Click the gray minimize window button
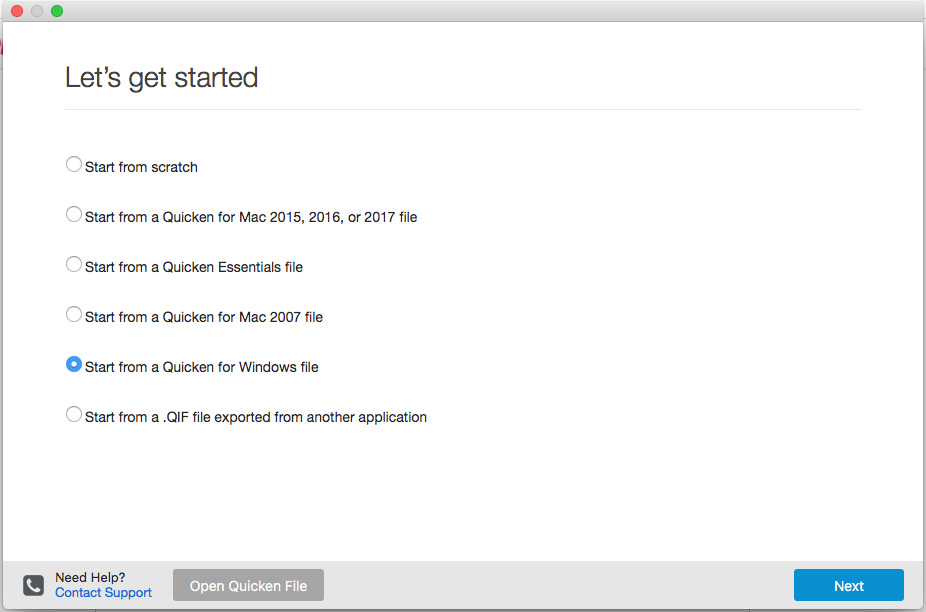 [x=37, y=11]
